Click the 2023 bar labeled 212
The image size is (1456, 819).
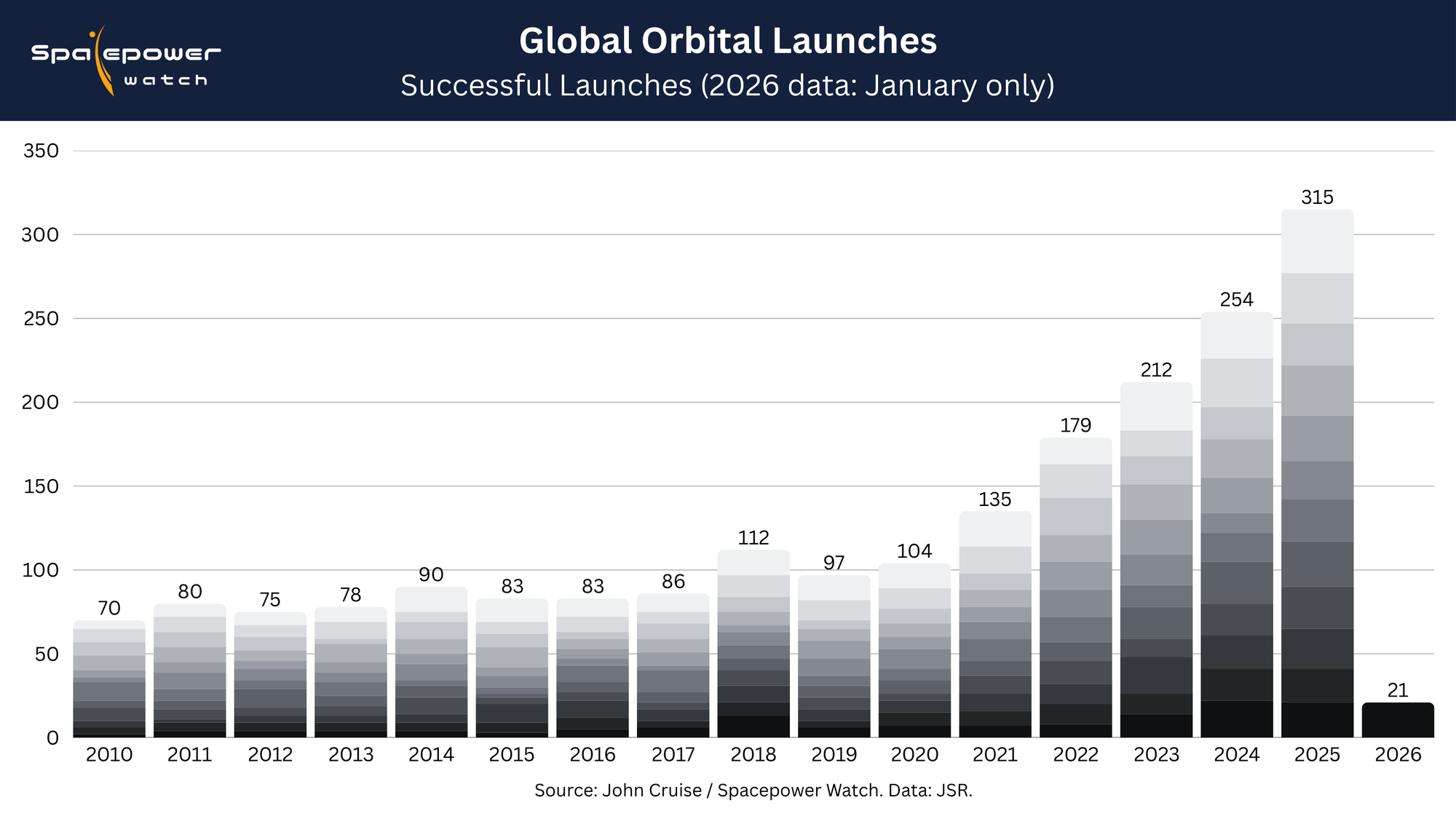[x=1156, y=561]
